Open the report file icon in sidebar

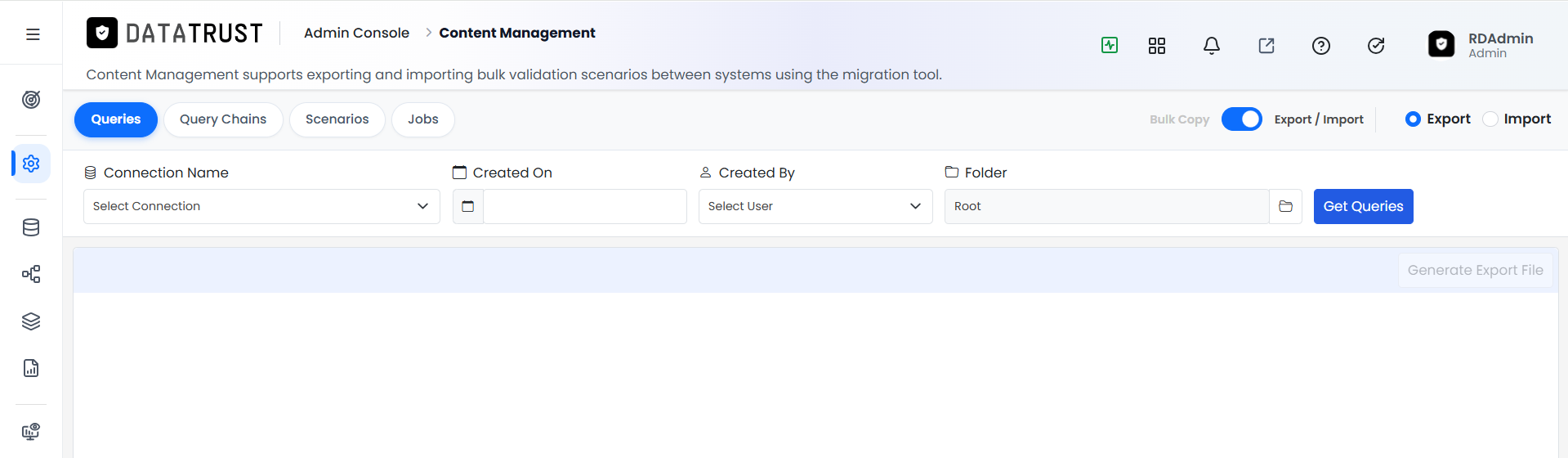[x=31, y=368]
